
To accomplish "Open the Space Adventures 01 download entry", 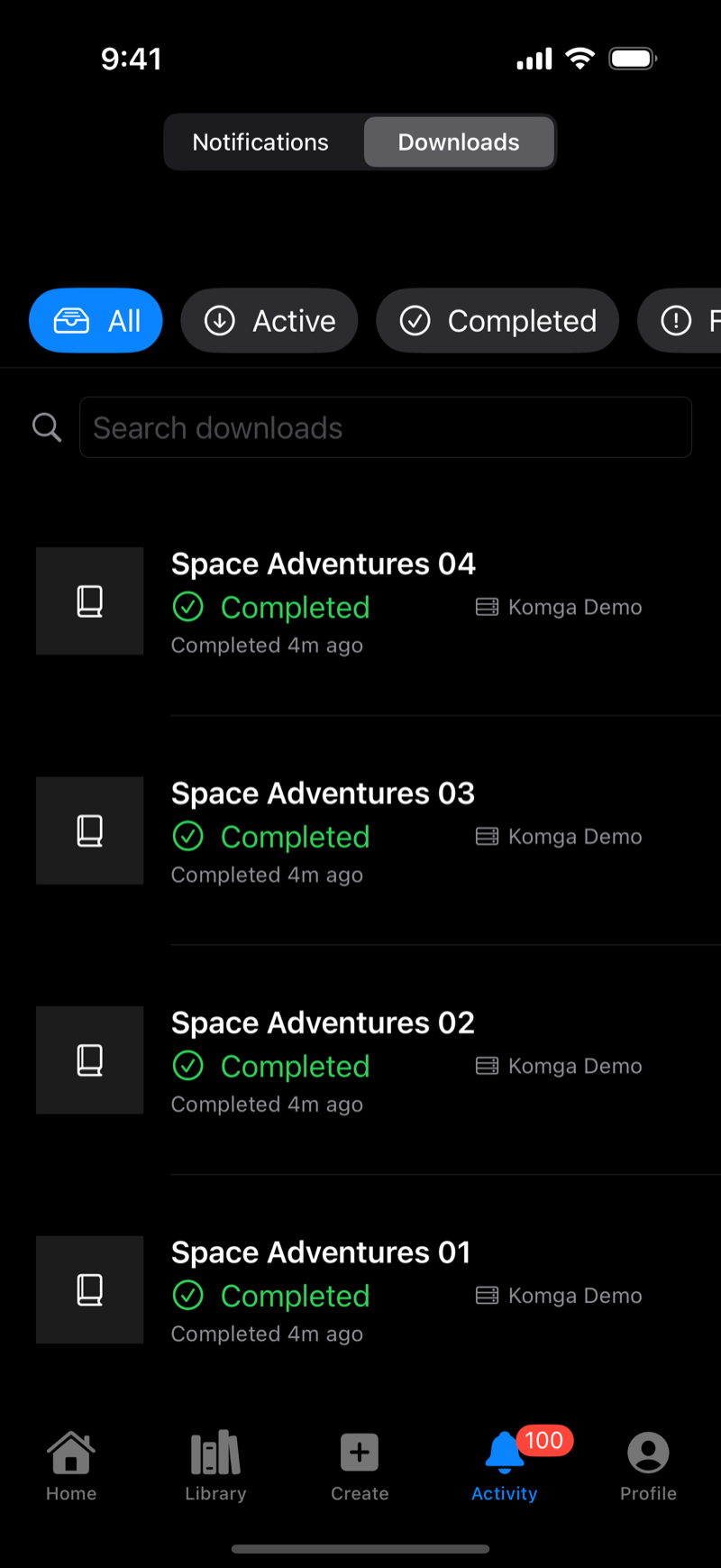I will [x=378, y=1290].
